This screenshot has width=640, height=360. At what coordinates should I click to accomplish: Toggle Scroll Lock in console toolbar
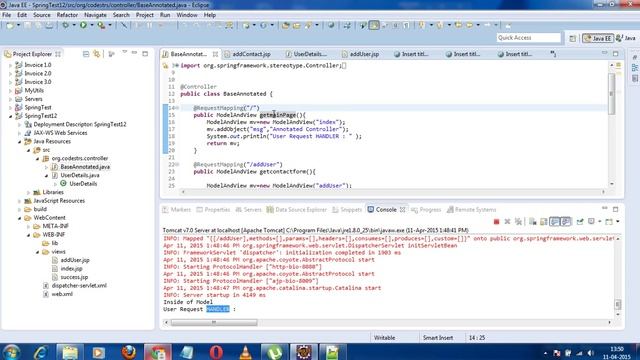544,222
